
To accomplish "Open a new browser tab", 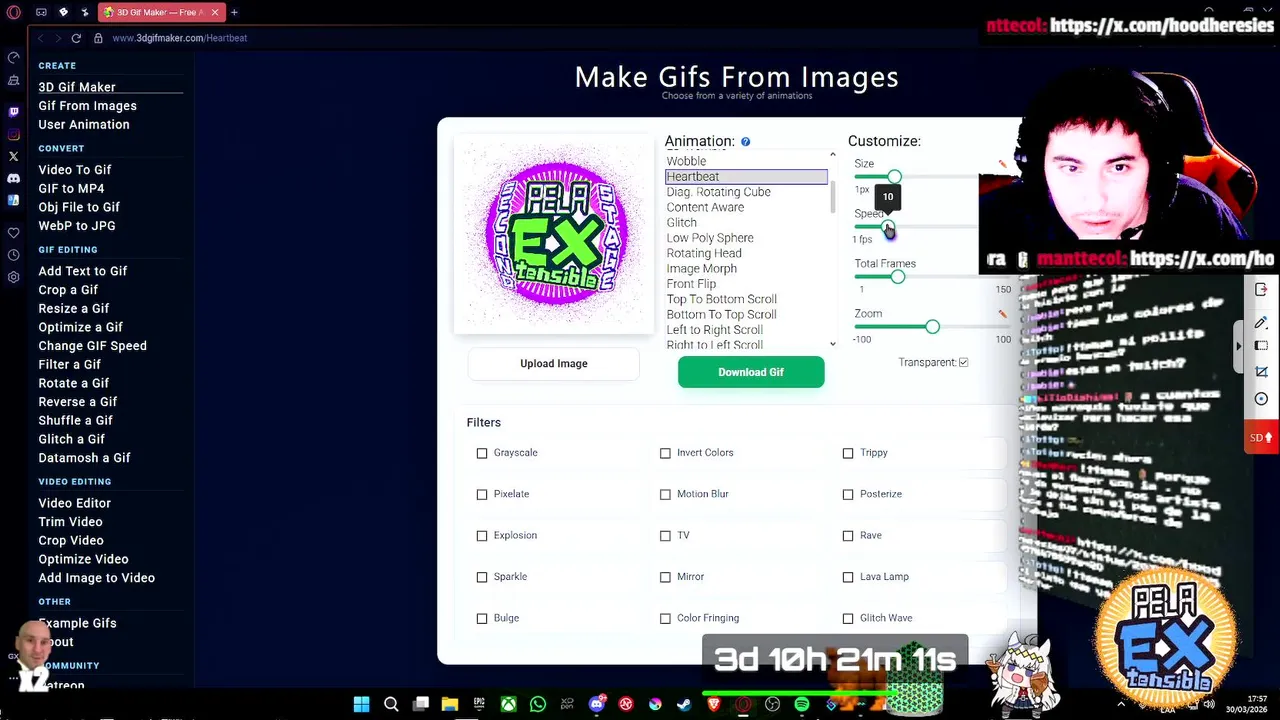I will (234, 12).
